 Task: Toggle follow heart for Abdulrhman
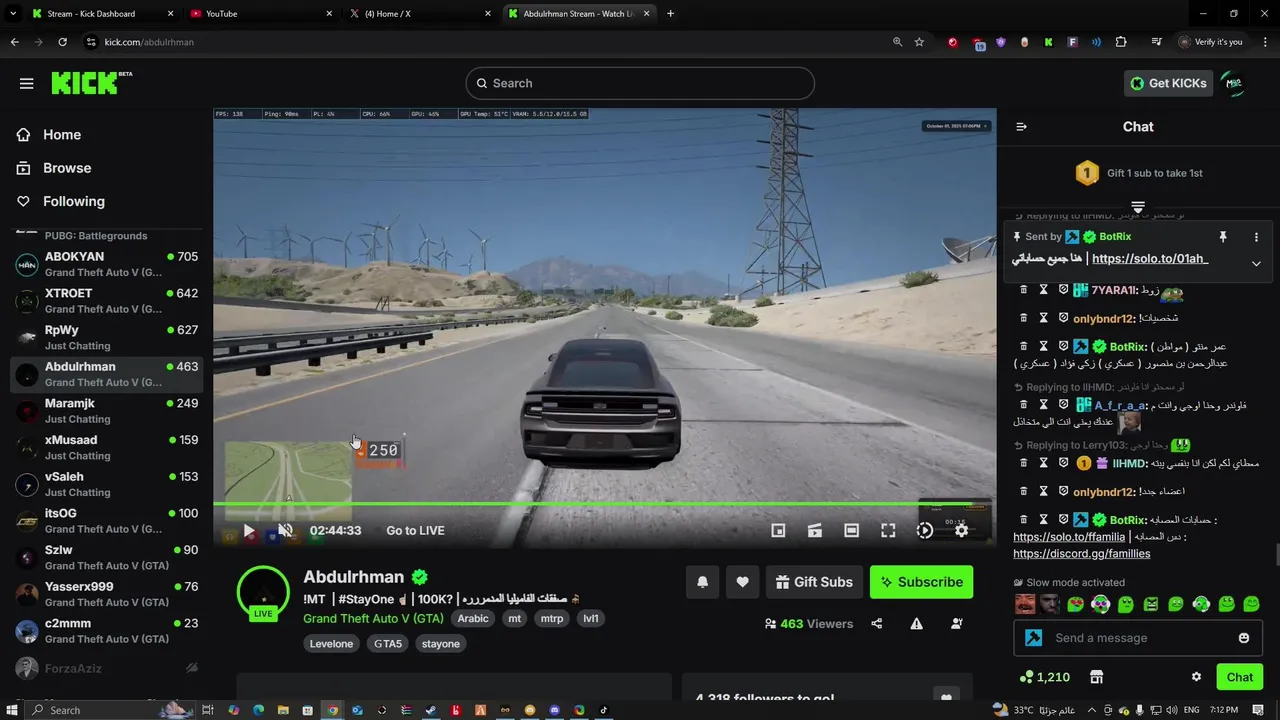coord(742,582)
